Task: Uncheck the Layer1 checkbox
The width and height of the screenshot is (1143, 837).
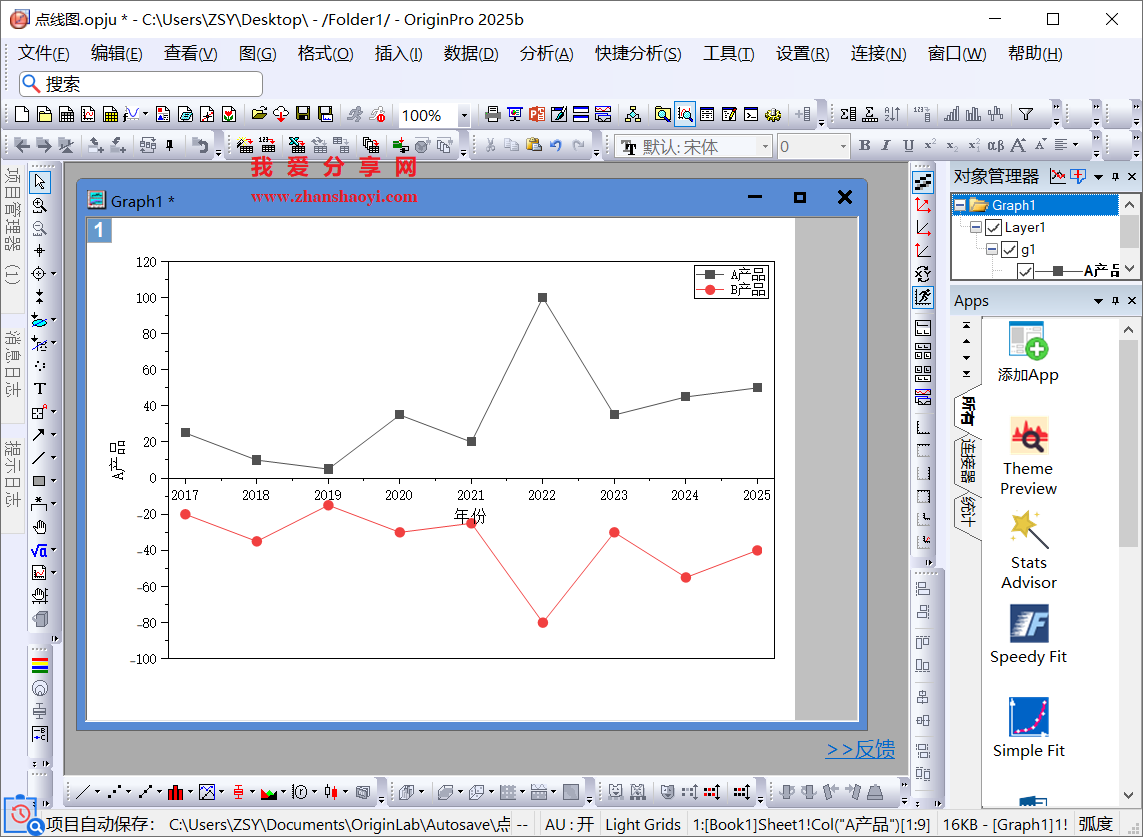Action: (993, 228)
